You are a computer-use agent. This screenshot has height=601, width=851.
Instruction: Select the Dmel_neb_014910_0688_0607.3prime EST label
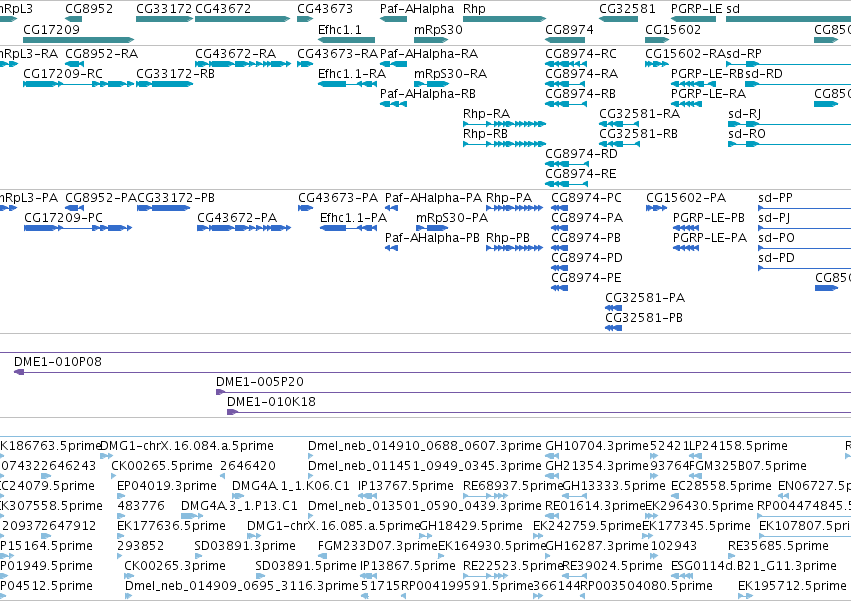click(x=425, y=446)
